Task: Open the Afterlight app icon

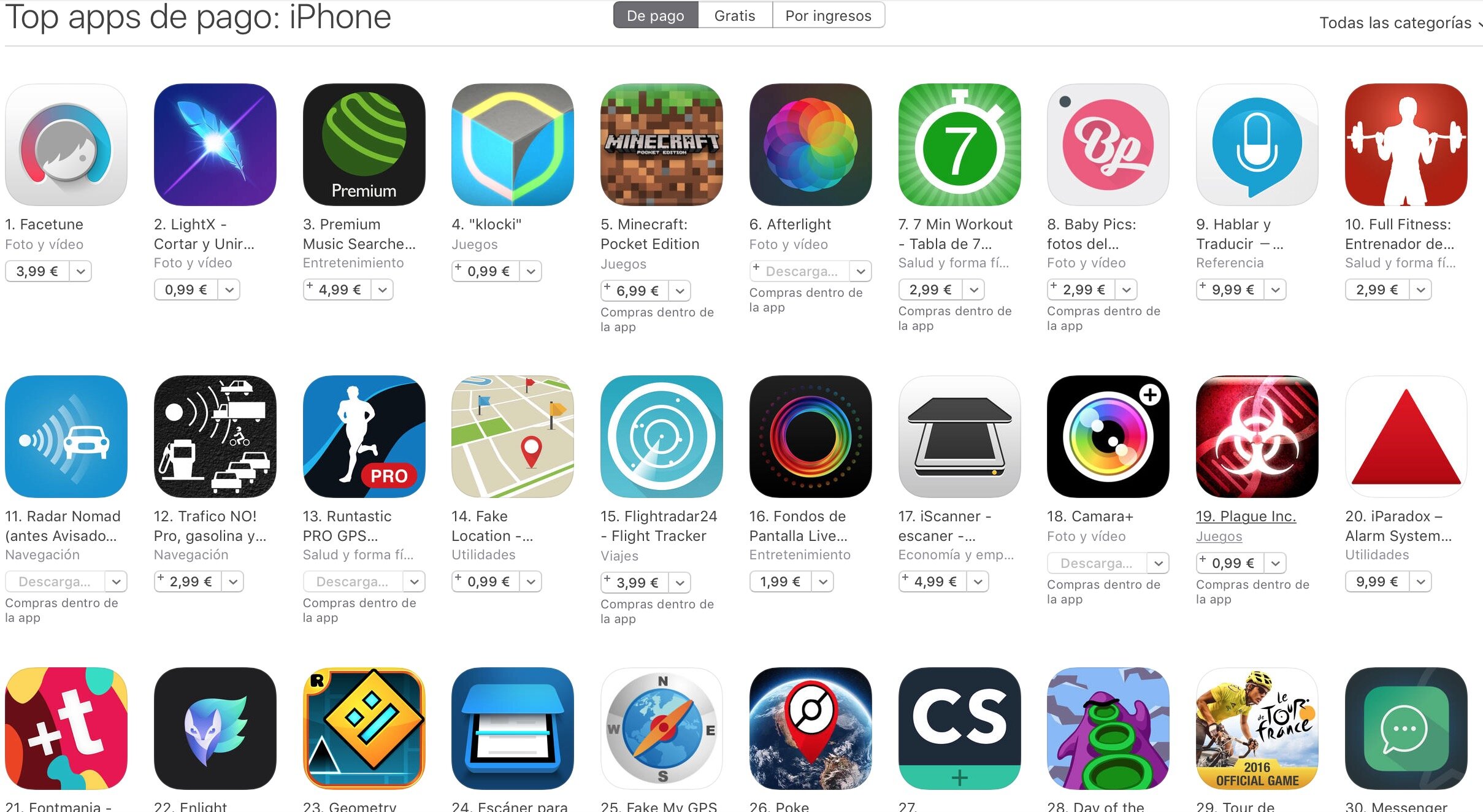Action: point(811,145)
